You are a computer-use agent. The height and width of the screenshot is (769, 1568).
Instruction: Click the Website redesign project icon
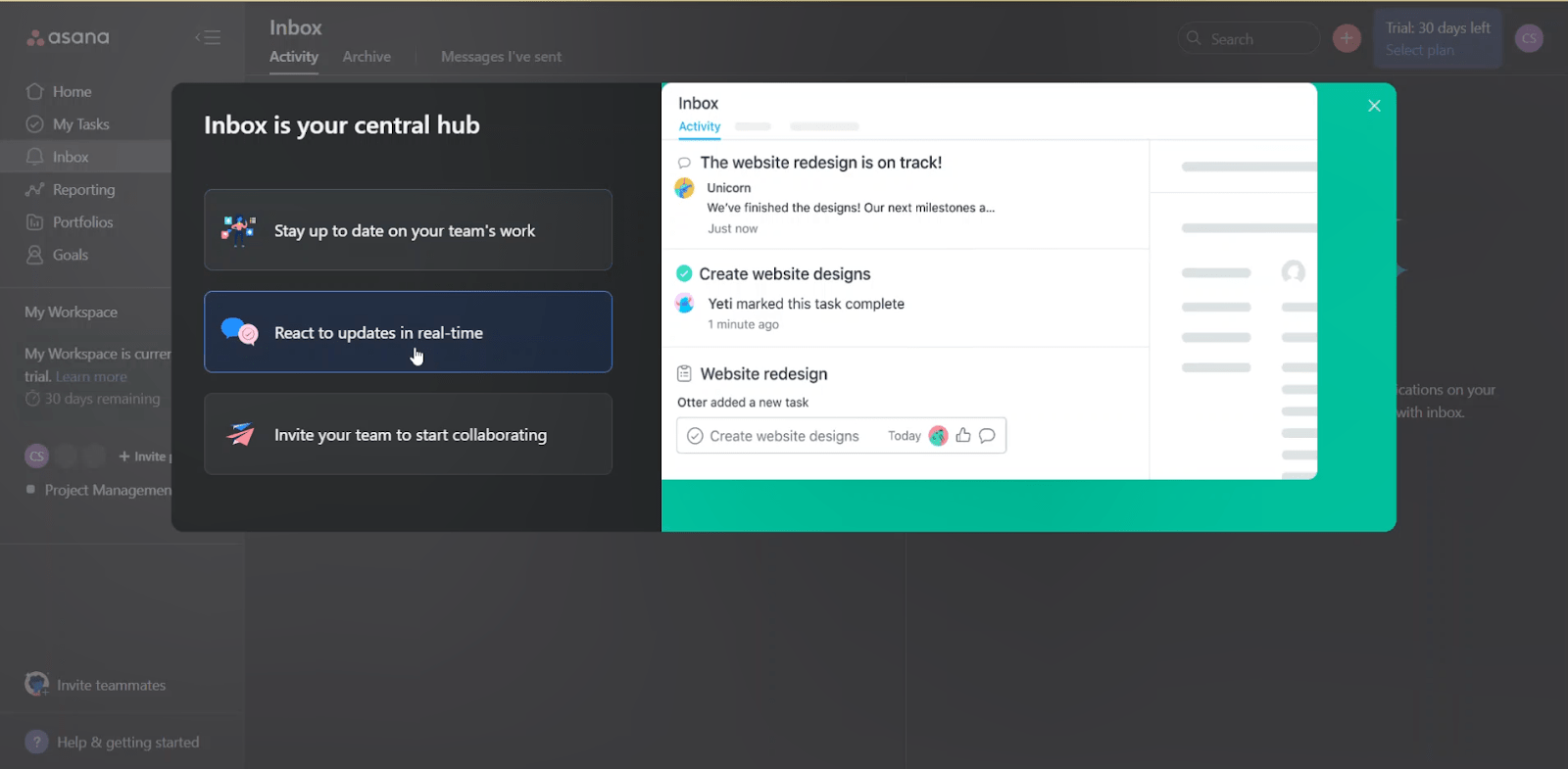coord(684,373)
